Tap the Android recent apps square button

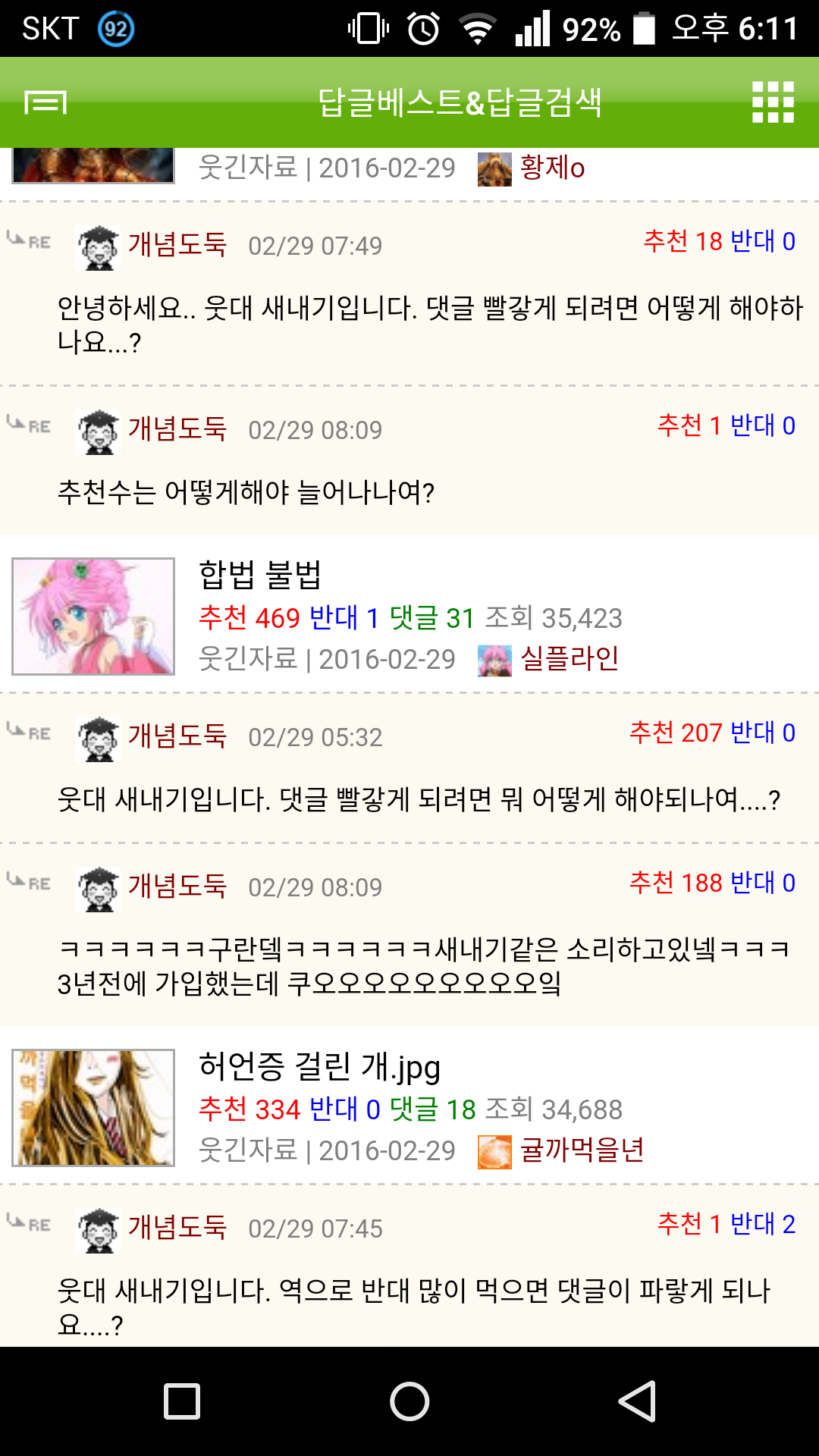point(182,1401)
